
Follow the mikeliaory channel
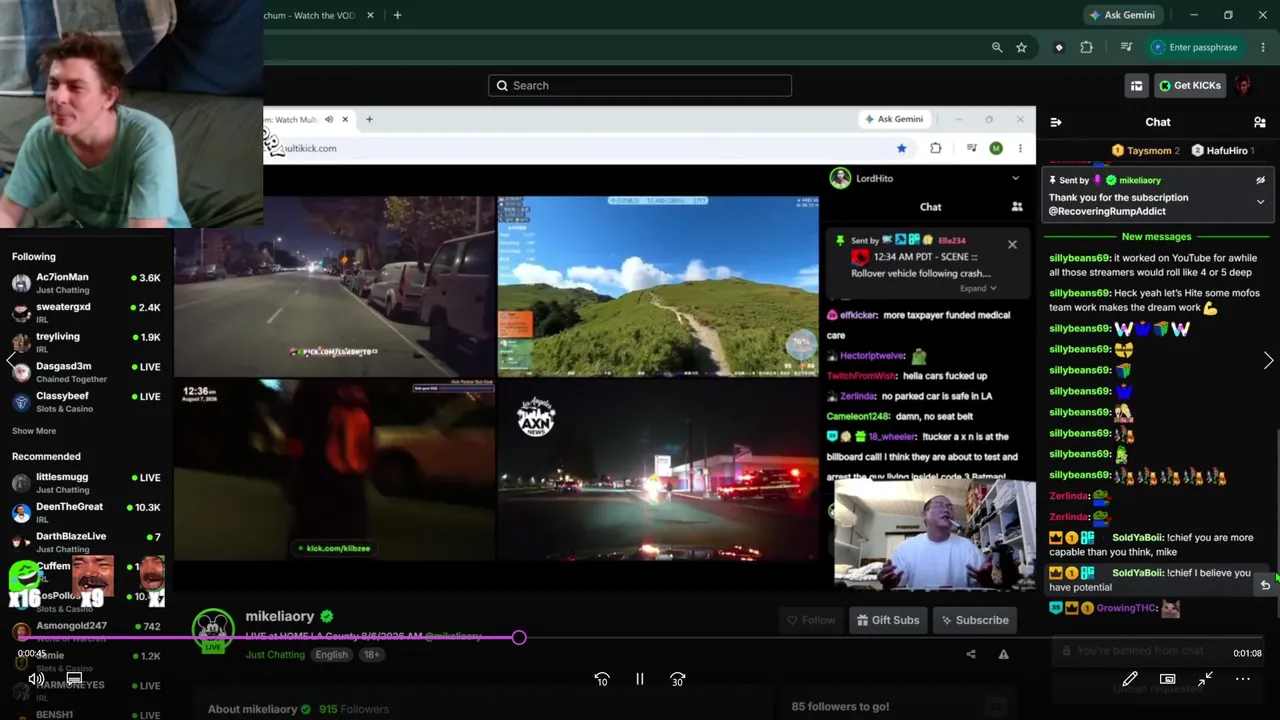coord(809,620)
